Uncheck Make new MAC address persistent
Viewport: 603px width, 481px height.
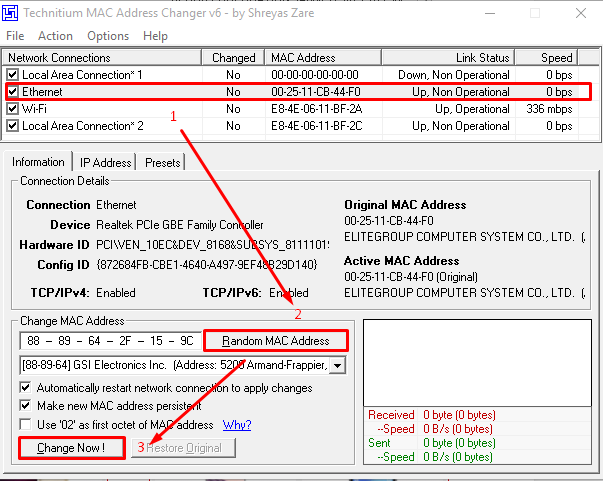[25, 405]
